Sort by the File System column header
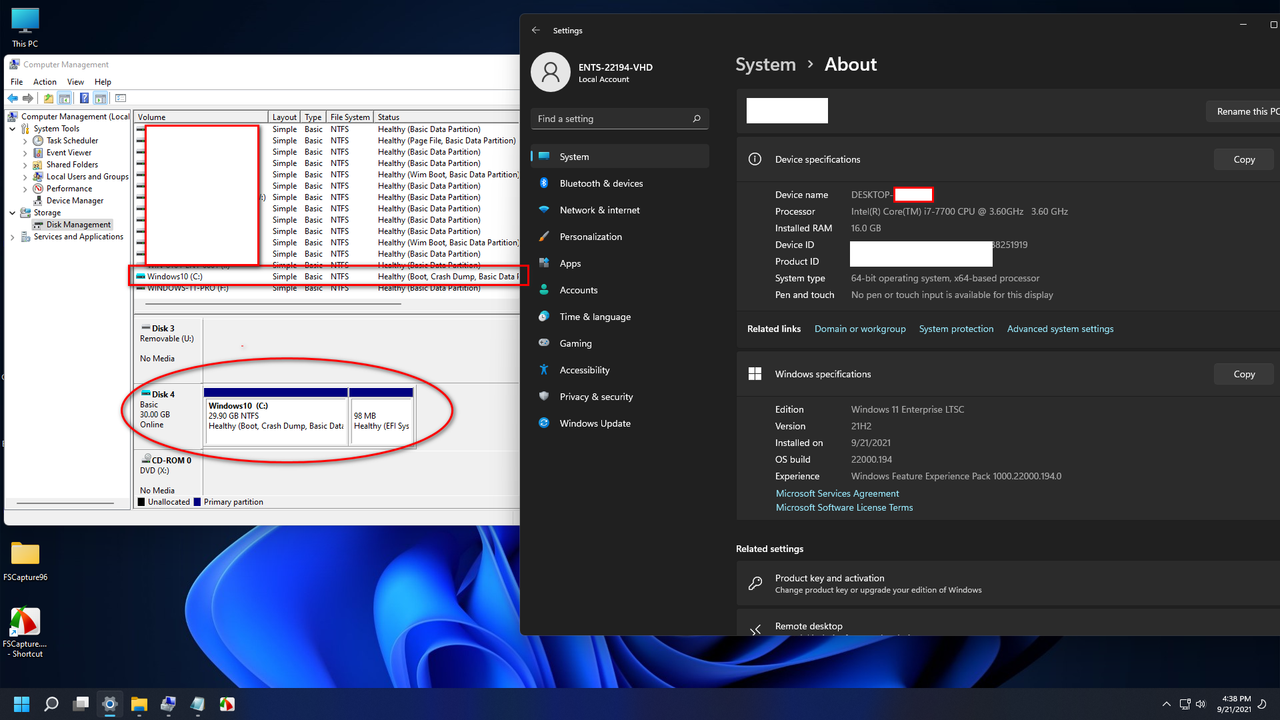 [x=350, y=117]
